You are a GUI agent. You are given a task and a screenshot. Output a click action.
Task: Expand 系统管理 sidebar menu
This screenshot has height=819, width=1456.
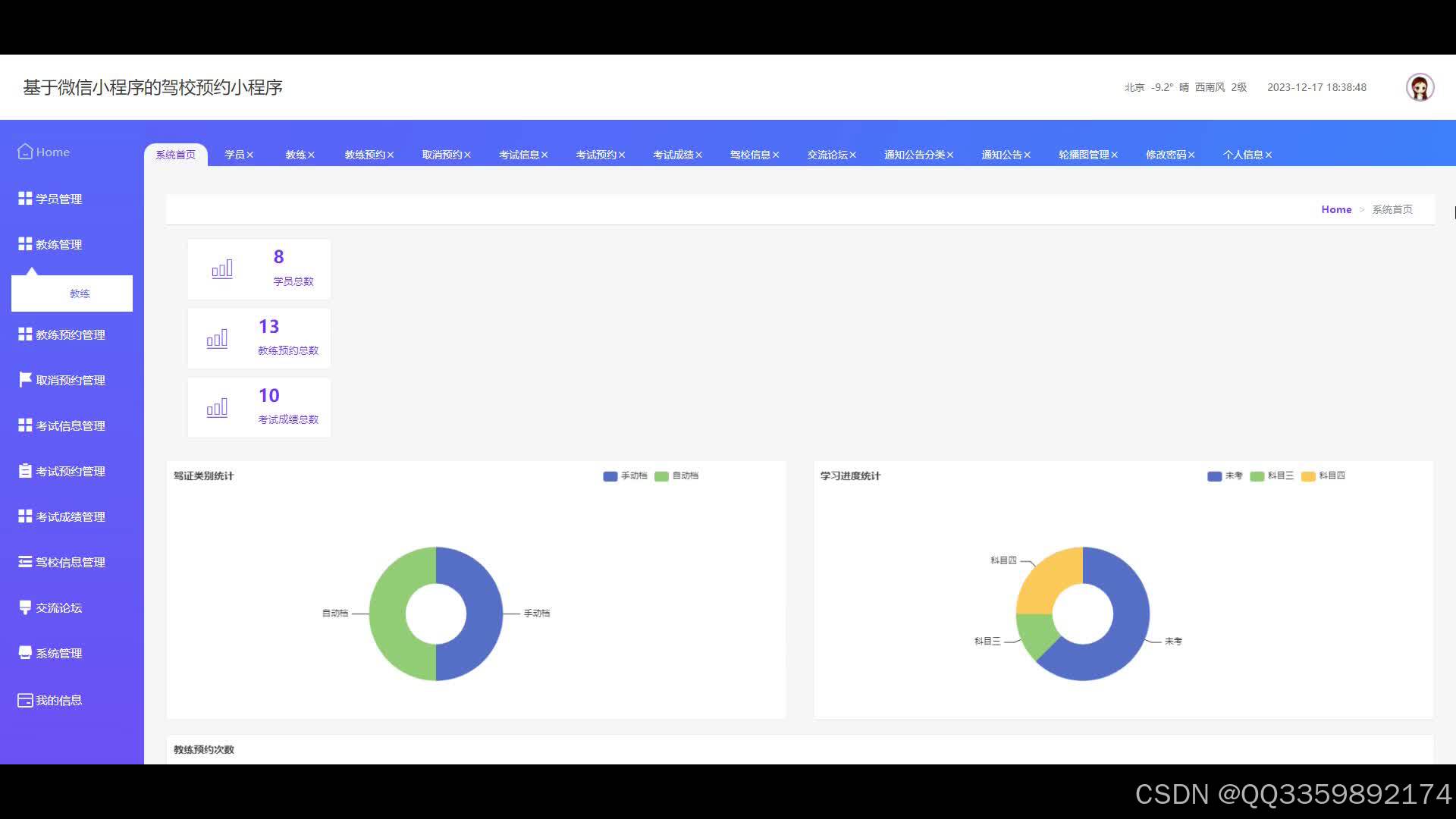[72, 653]
